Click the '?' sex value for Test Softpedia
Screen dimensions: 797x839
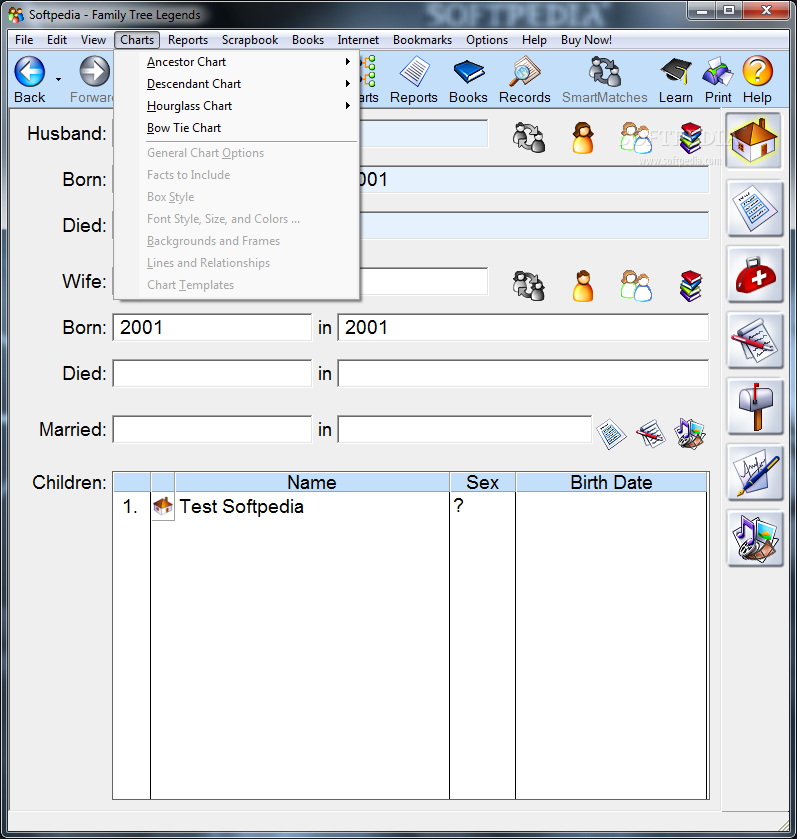coord(458,506)
